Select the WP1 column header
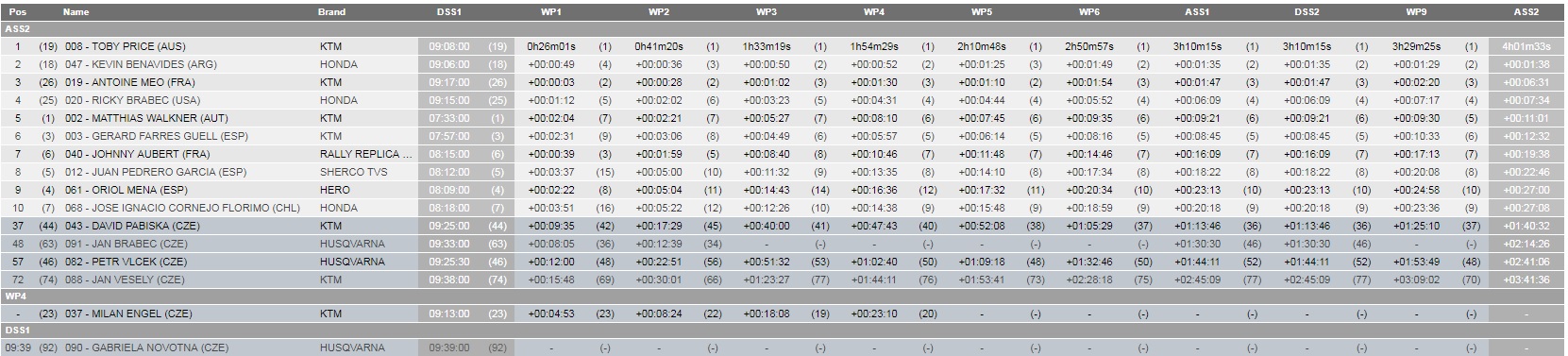 551,12
